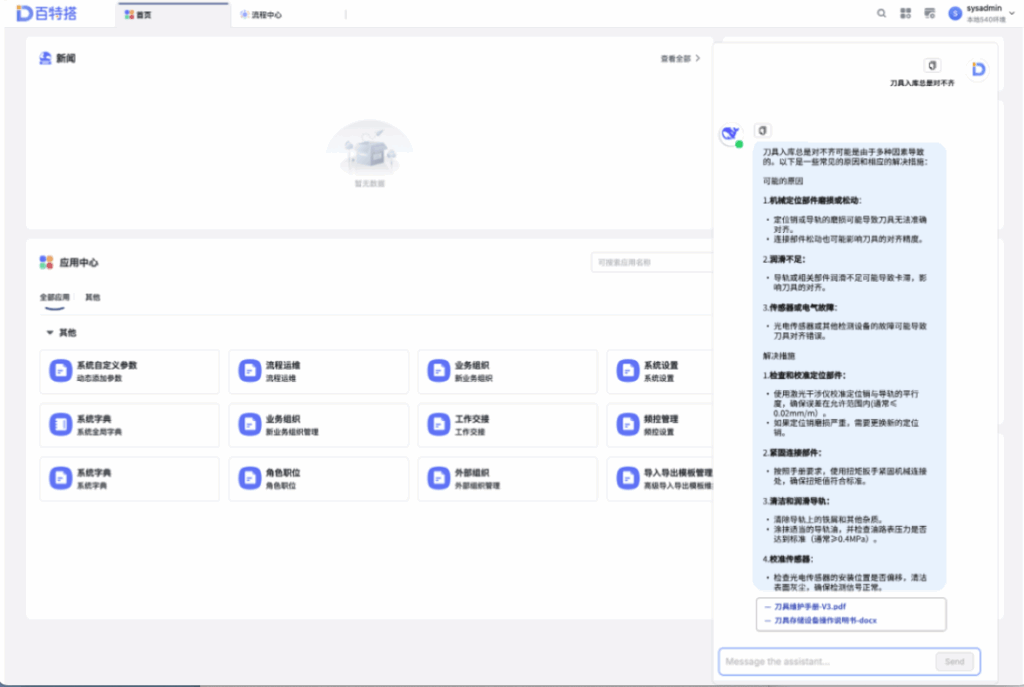Click the user's D avatar in the chat
Viewport: 1024px width, 687px height.
pos(978,69)
